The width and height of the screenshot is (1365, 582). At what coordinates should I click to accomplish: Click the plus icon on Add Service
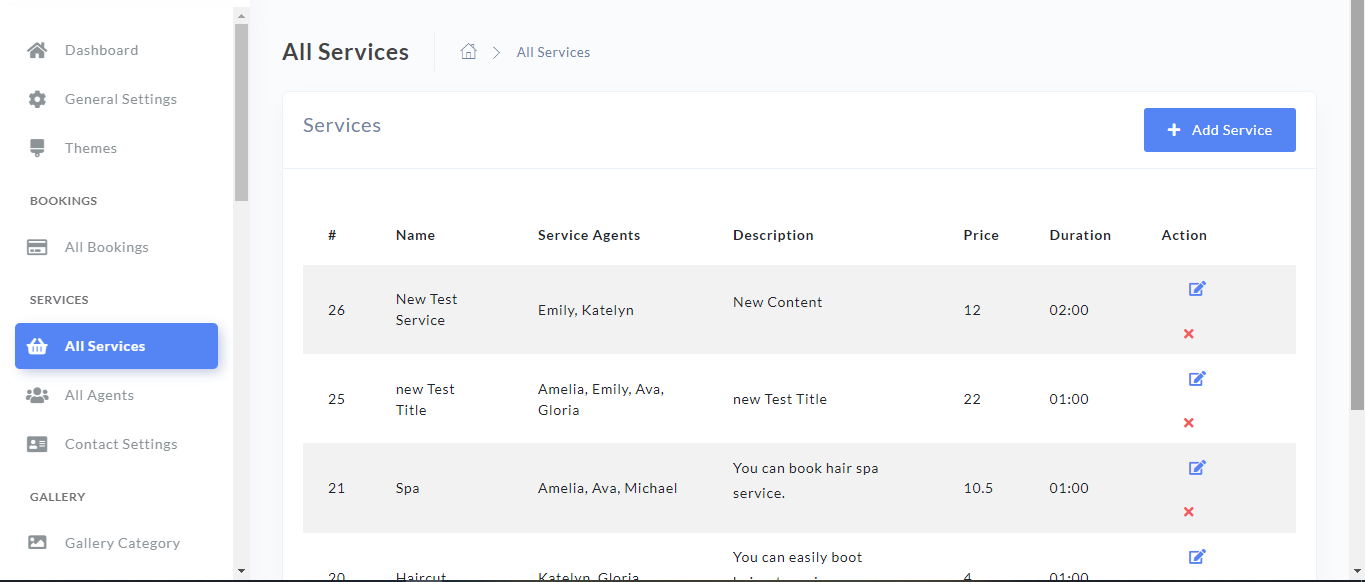[x=1173, y=129]
